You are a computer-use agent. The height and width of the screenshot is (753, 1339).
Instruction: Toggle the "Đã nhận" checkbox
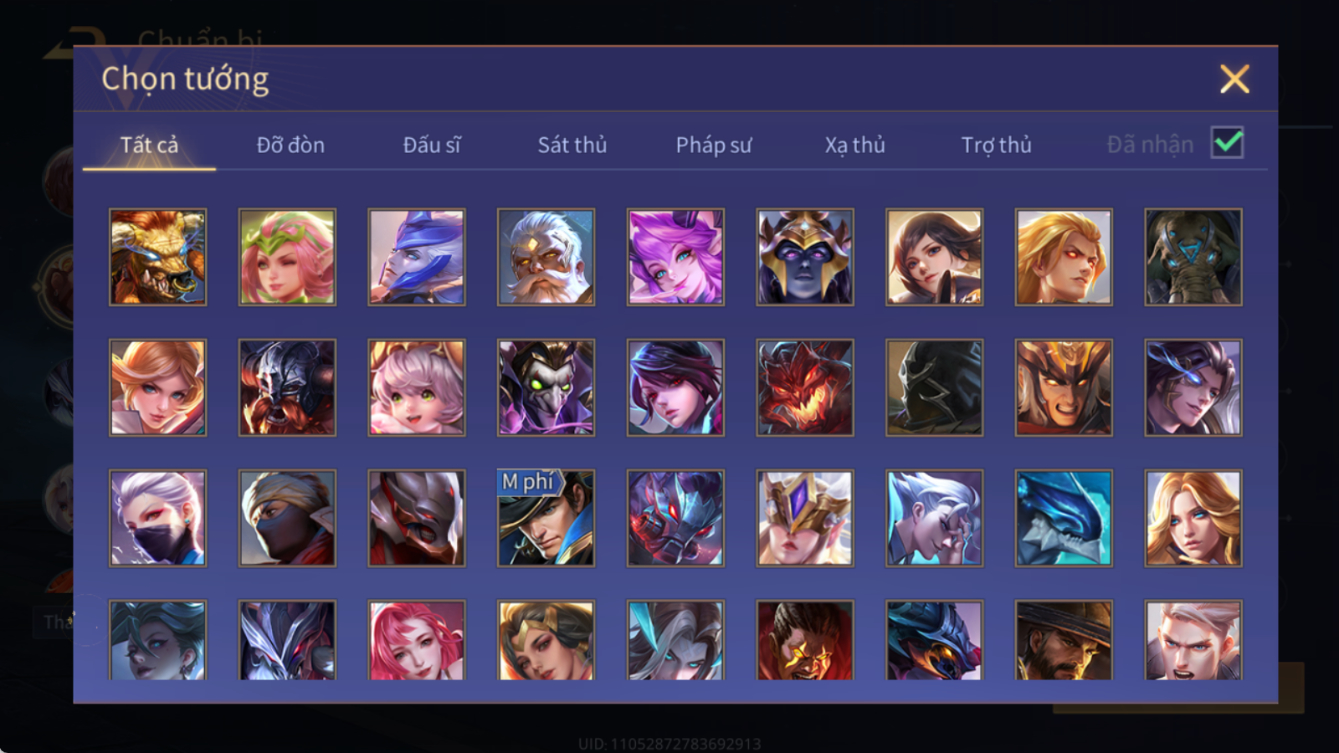coord(1227,143)
